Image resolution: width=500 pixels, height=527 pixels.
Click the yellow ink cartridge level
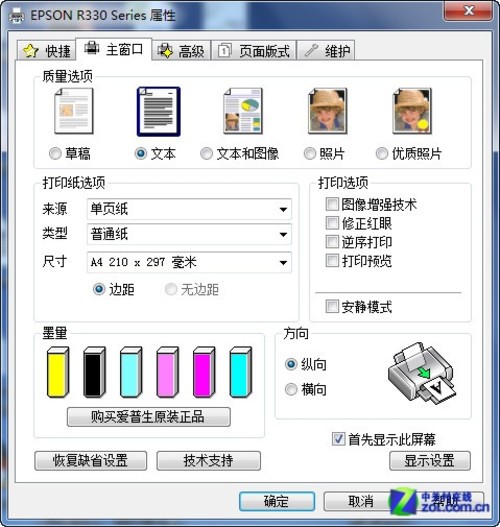(x=58, y=372)
